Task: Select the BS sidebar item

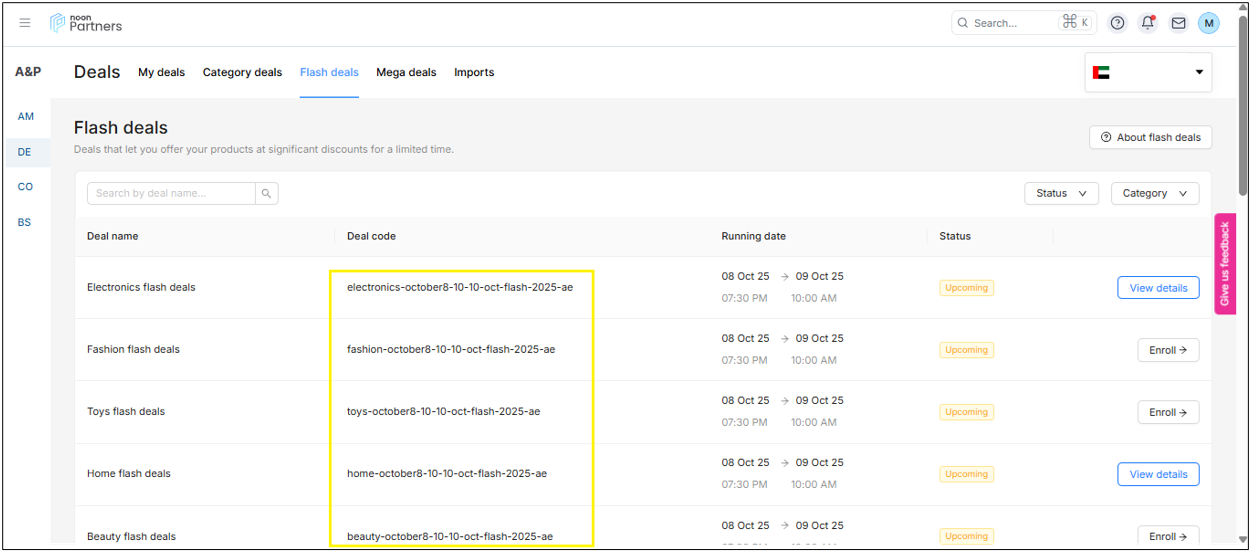Action: pos(25,222)
